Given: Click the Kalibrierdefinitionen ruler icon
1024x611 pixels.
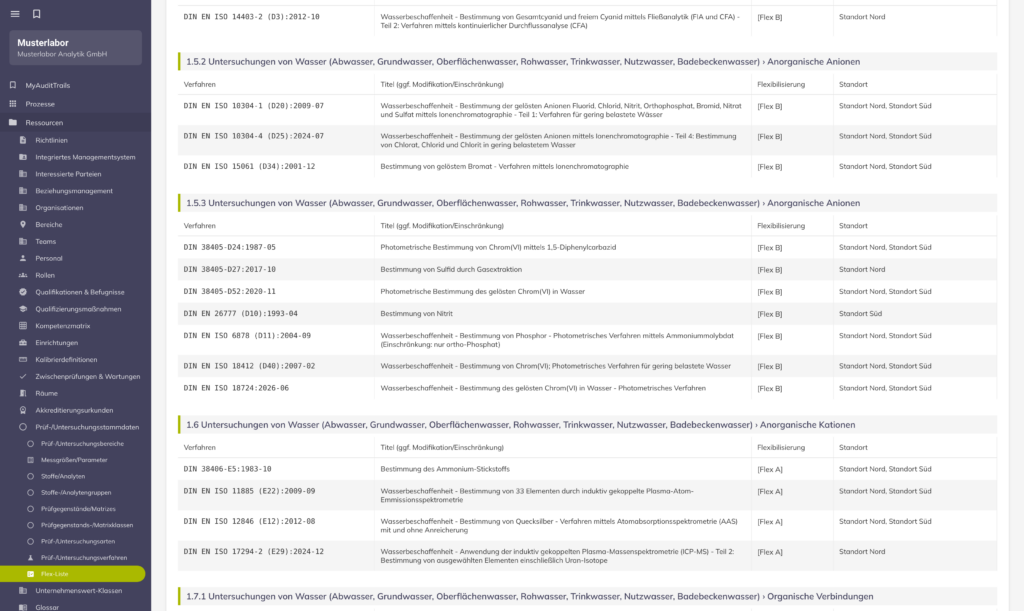Looking at the screenshot, I should point(23,360).
